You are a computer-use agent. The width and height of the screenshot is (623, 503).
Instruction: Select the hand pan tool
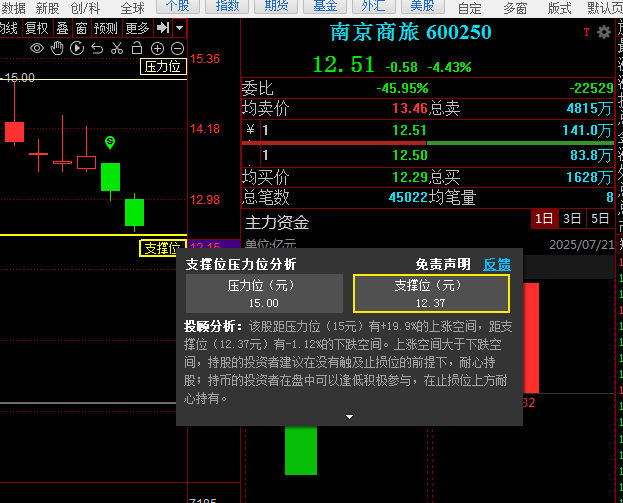point(57,48)
